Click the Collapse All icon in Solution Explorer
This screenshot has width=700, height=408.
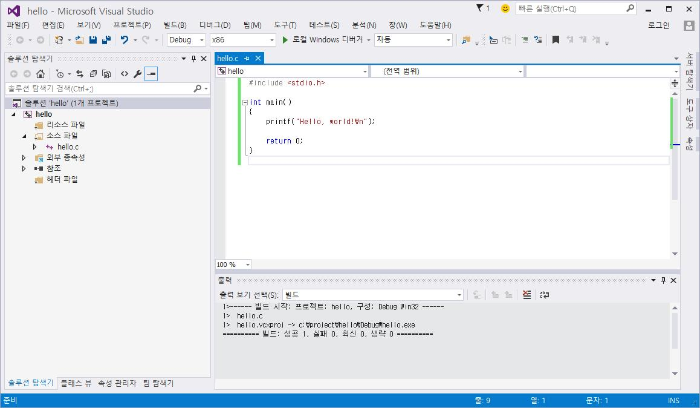click(x=93, y=74)
